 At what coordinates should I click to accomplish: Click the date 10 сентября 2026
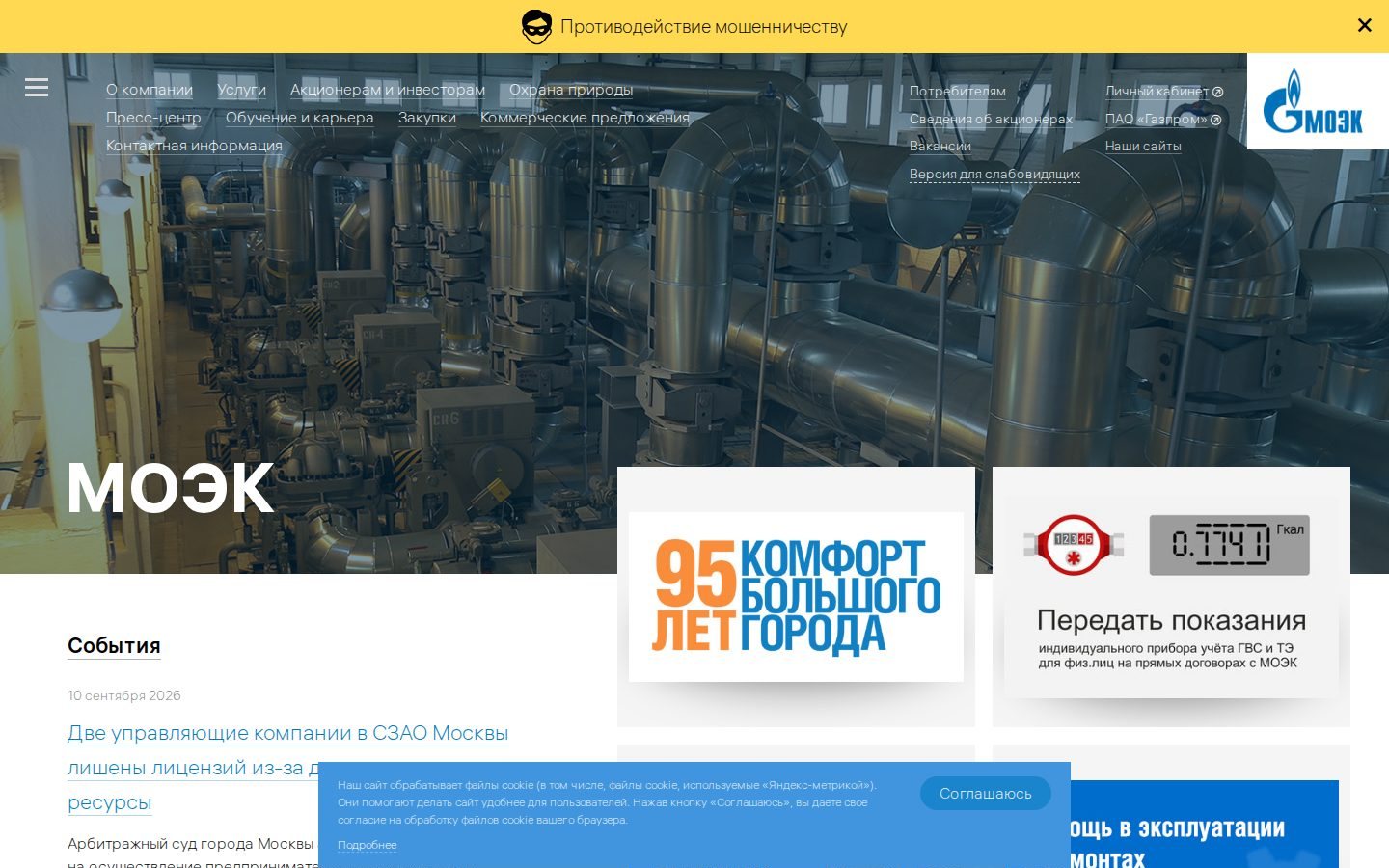coord(124,695)
